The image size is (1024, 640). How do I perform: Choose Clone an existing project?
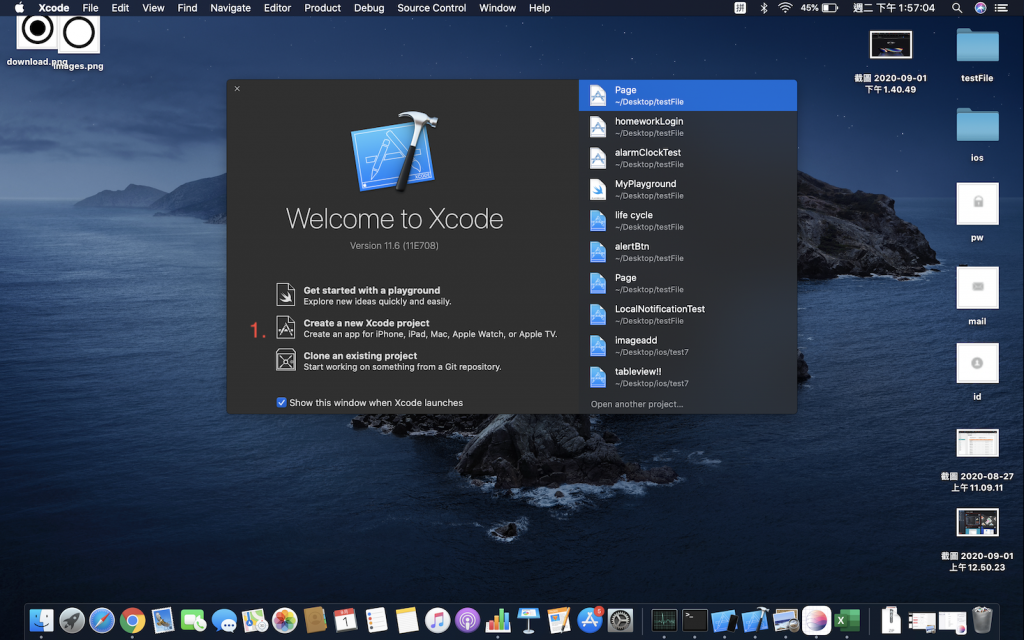pyautogui.click(x=388, y=360)
